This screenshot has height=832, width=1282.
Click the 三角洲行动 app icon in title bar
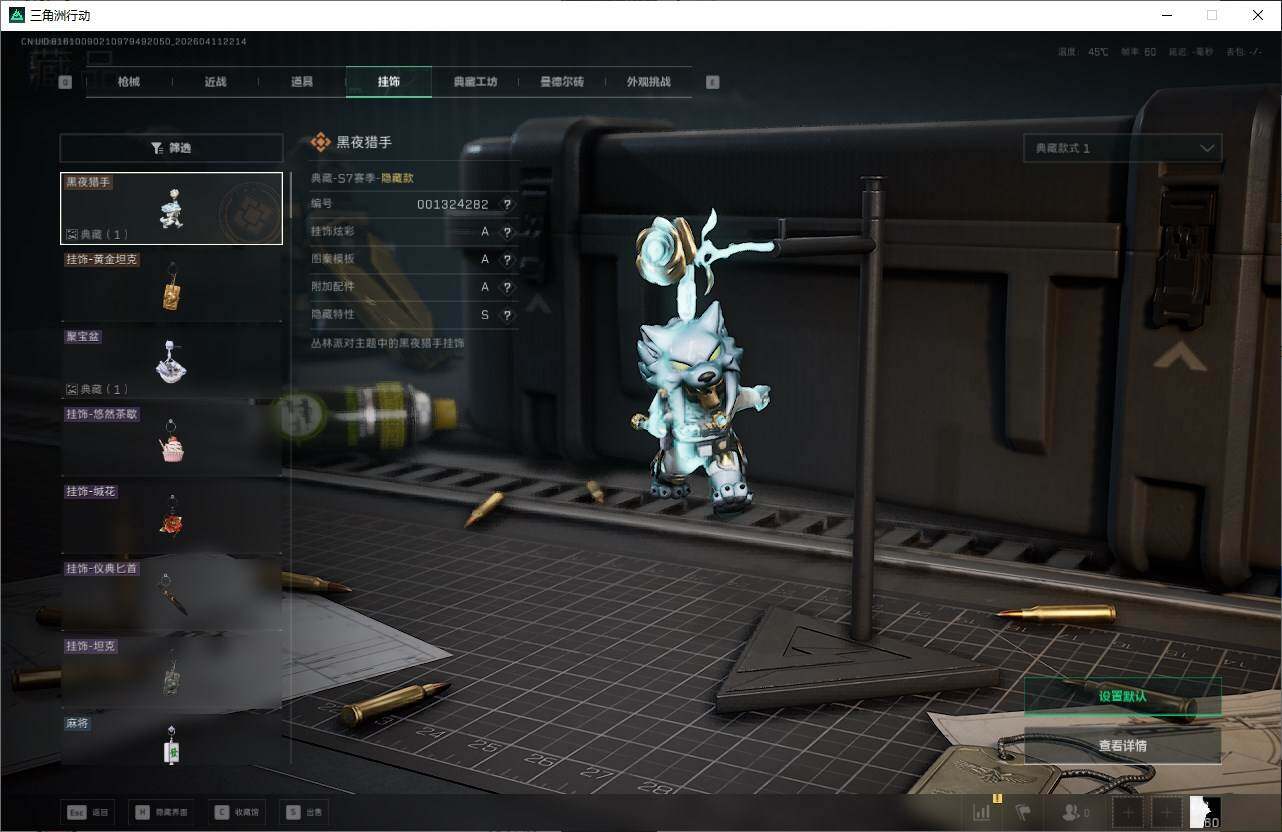point(15,15)
